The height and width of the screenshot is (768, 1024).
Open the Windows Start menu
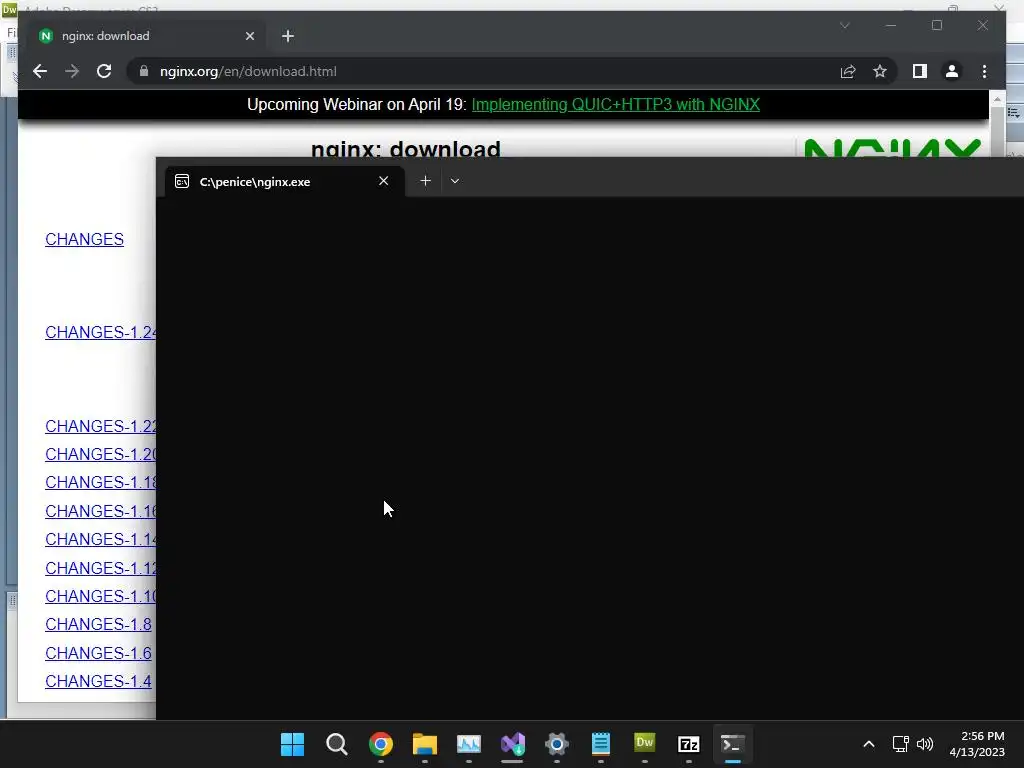293,744
